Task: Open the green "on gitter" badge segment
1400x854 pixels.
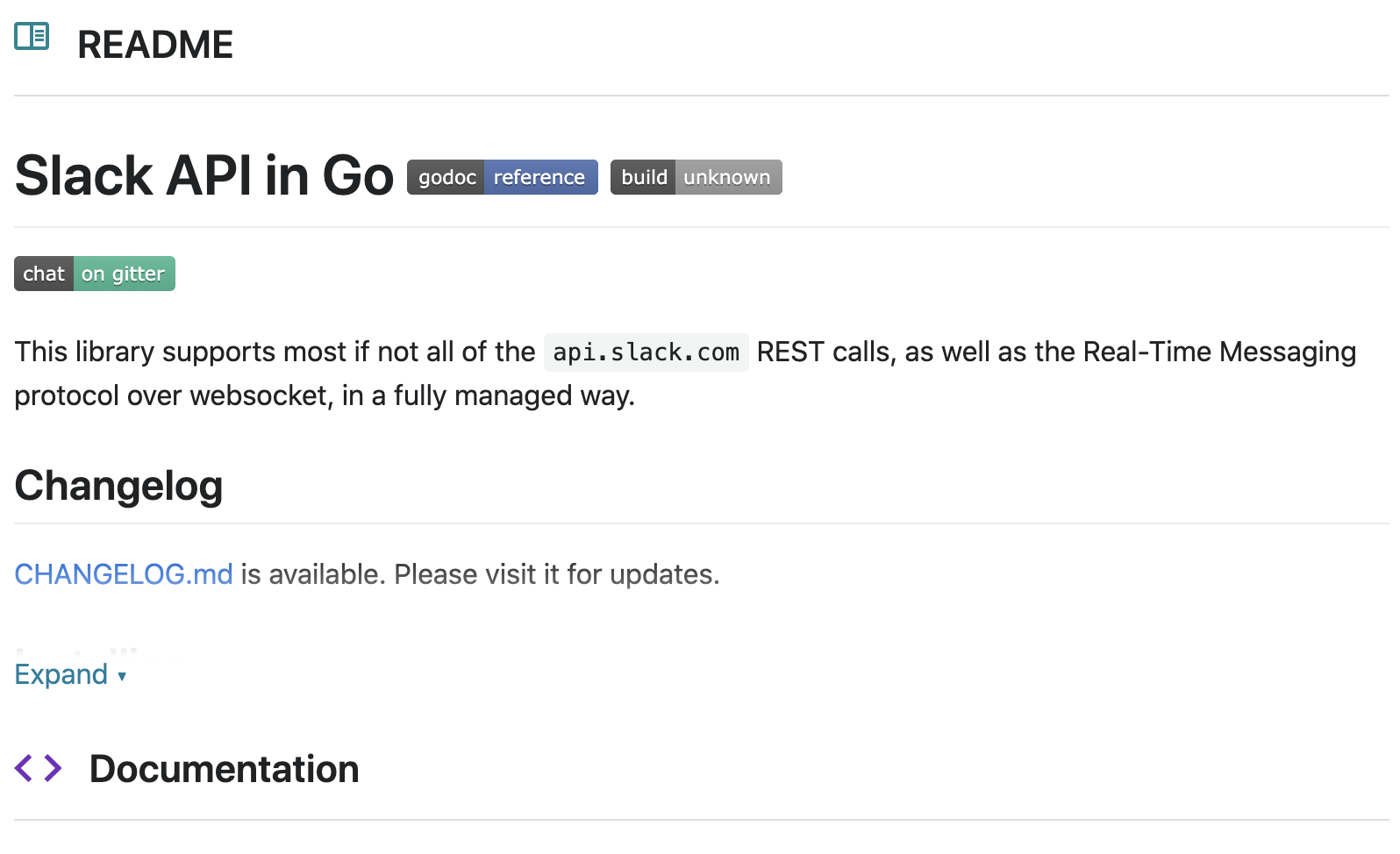Action: point(124,274)
